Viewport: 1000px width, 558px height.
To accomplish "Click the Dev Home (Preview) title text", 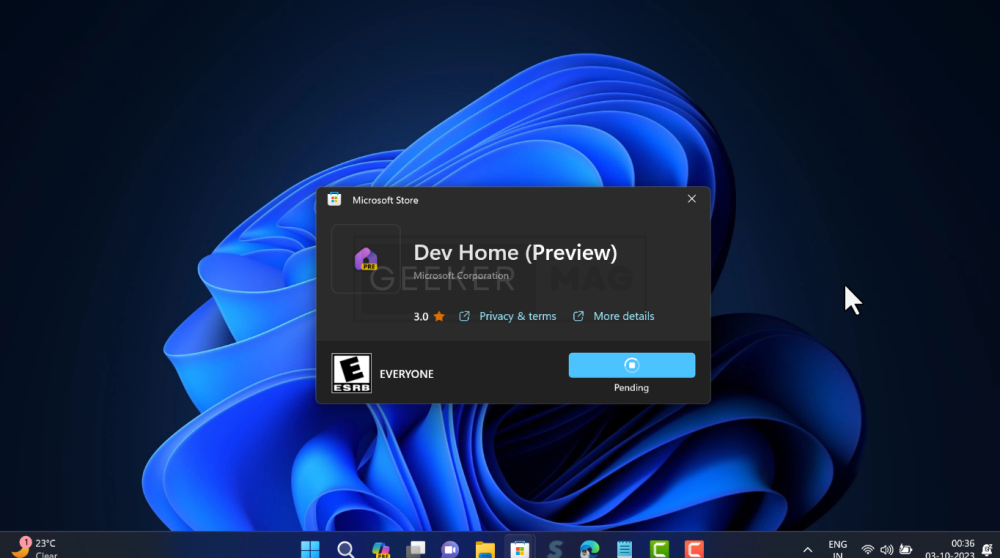I will click(515, 253).
